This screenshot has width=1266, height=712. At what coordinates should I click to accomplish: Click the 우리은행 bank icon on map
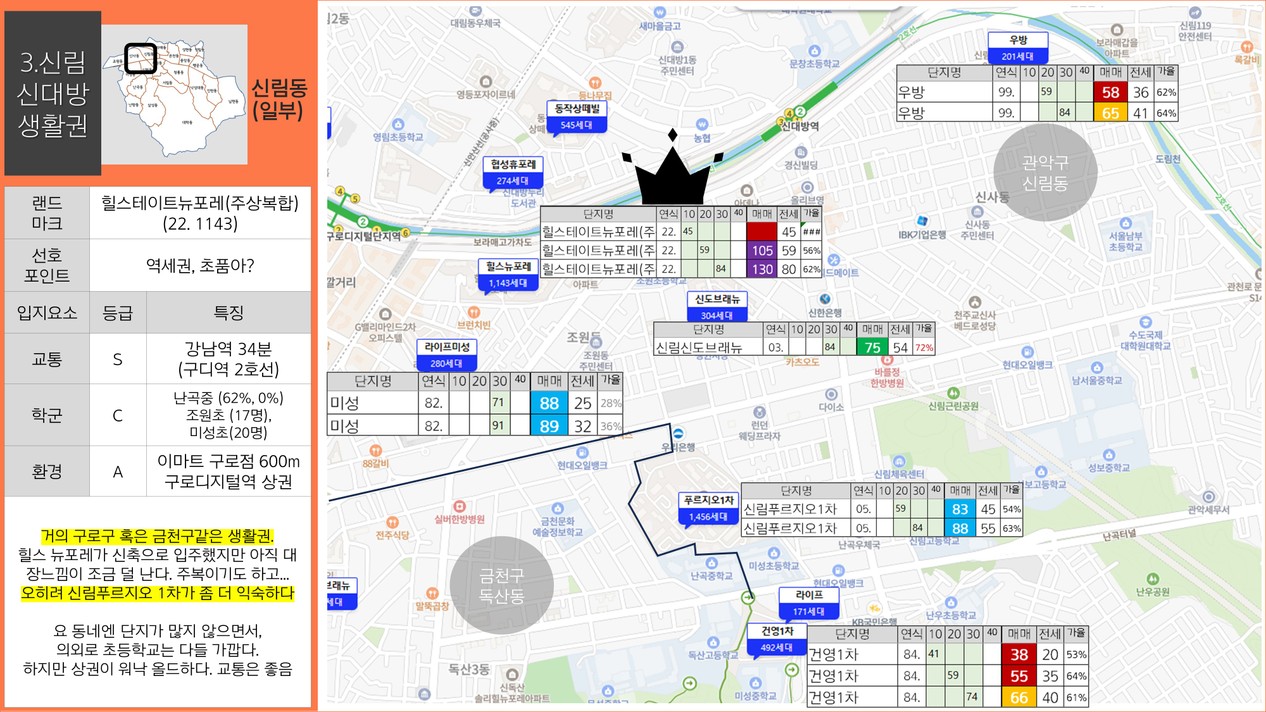tap(678, 433)
